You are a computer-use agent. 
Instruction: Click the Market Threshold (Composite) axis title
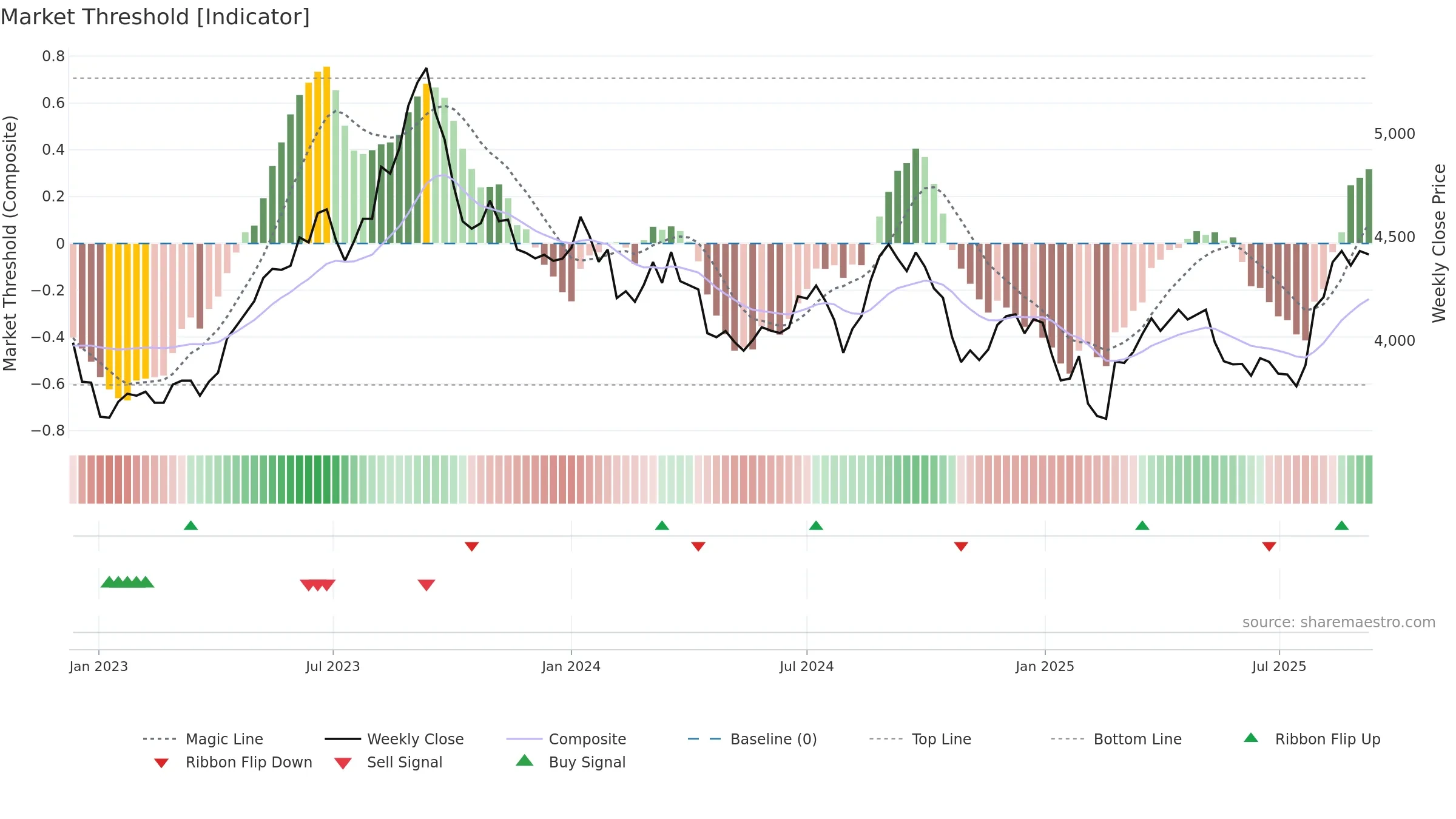click(10, 243)
